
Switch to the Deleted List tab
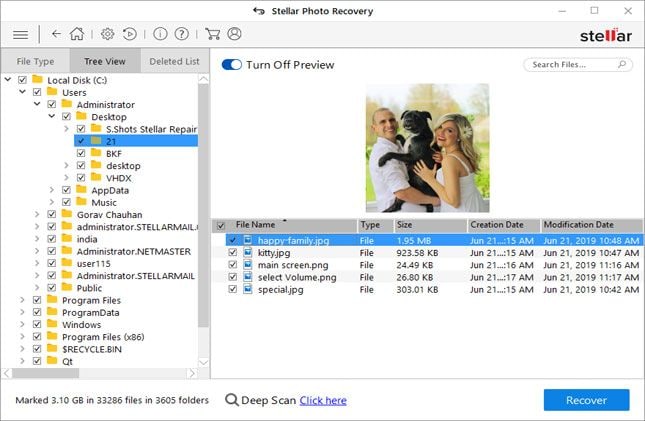coord(174,61)
